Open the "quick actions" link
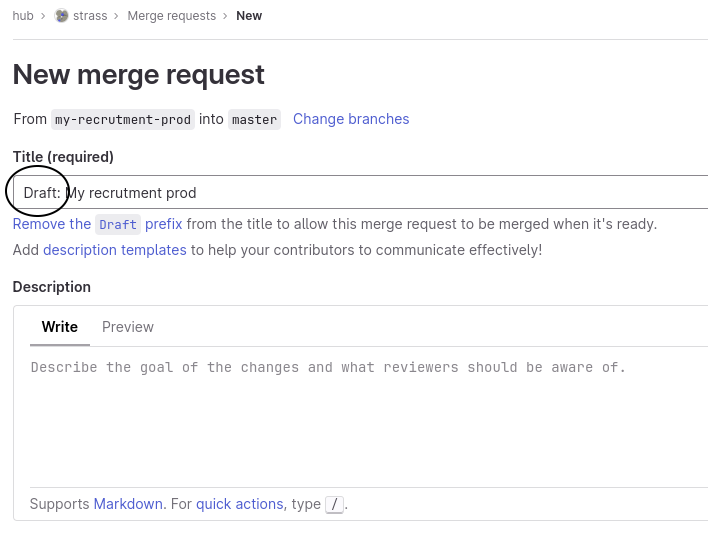Image resolution: width=708 pixels, height=535 pixels. click(x=239, y=504)
